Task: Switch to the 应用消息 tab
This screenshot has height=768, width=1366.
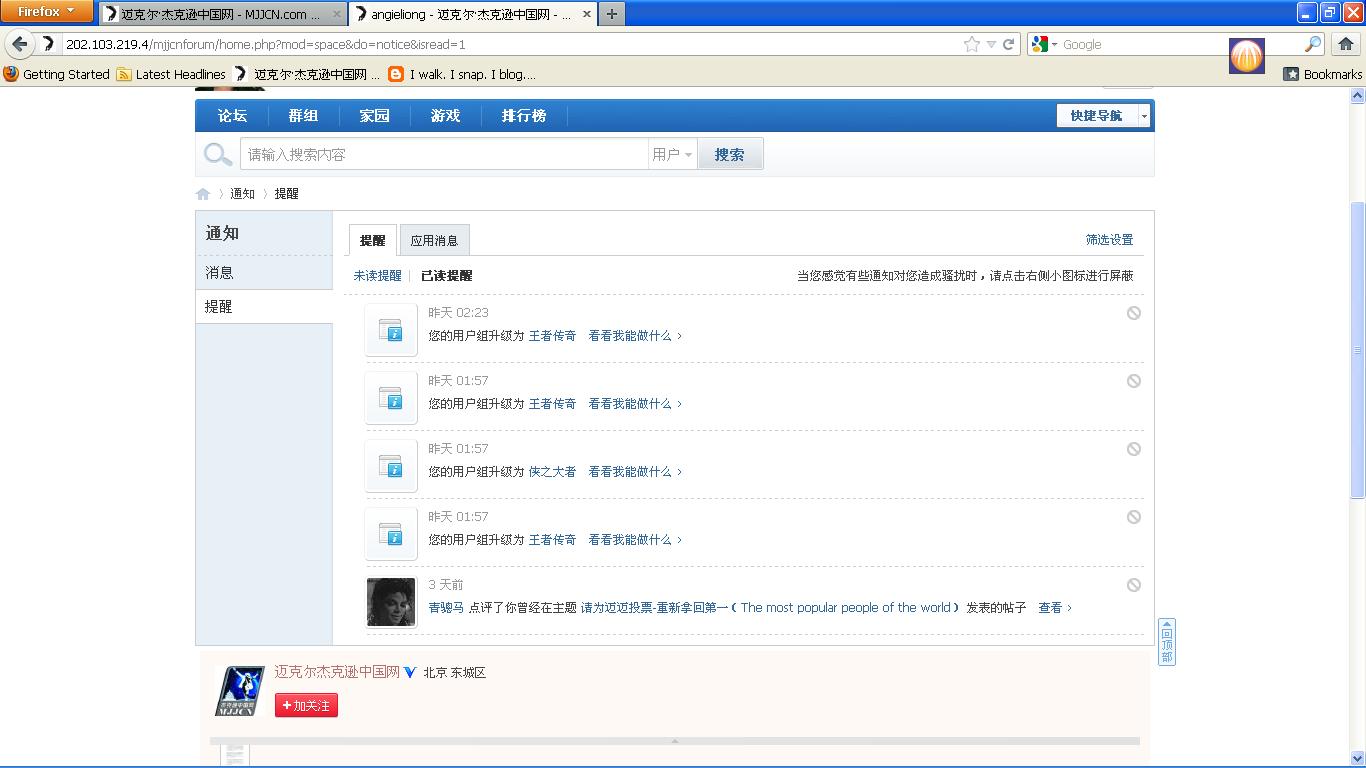Action: coord(434,240)
